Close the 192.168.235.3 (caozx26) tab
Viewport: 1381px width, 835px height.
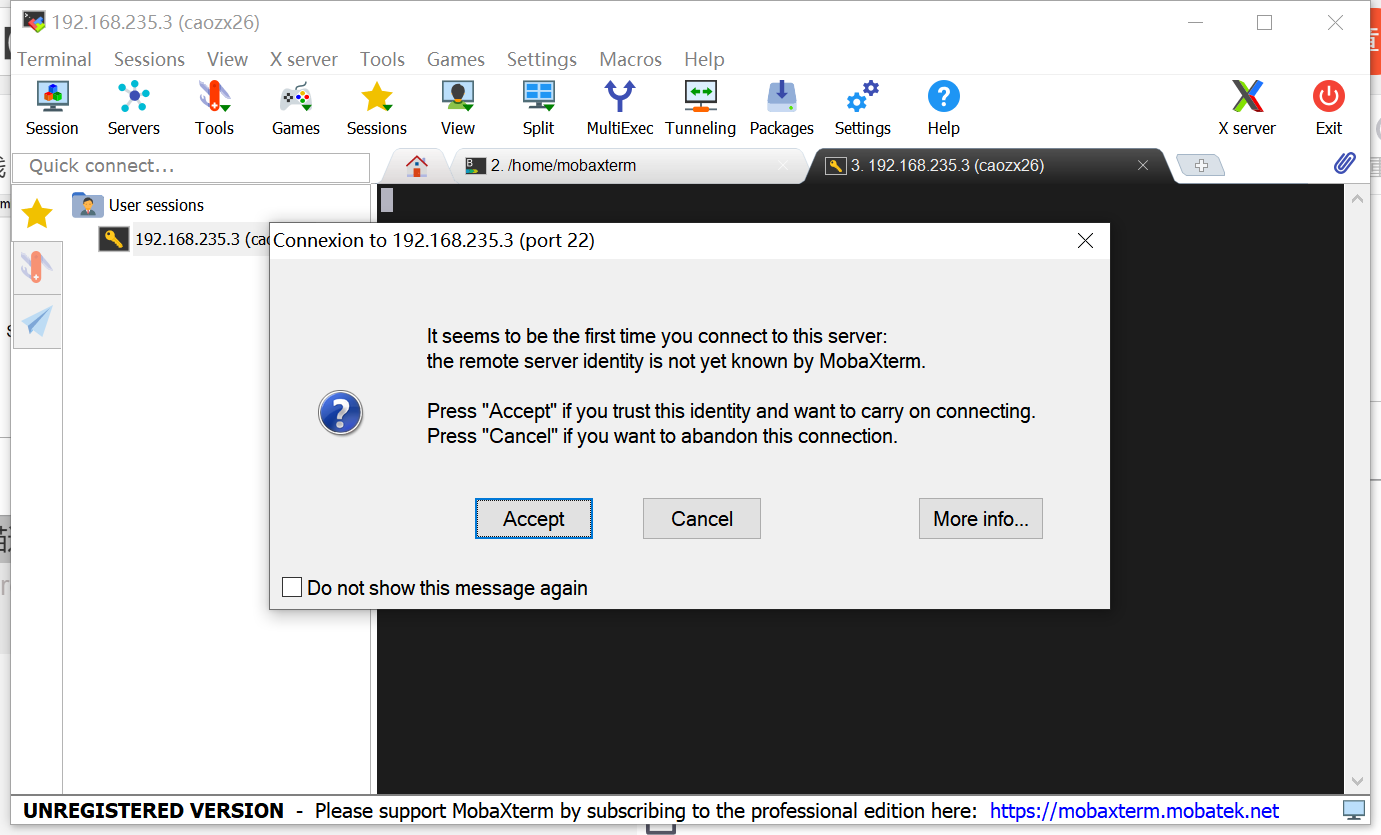coord(1143,166)
